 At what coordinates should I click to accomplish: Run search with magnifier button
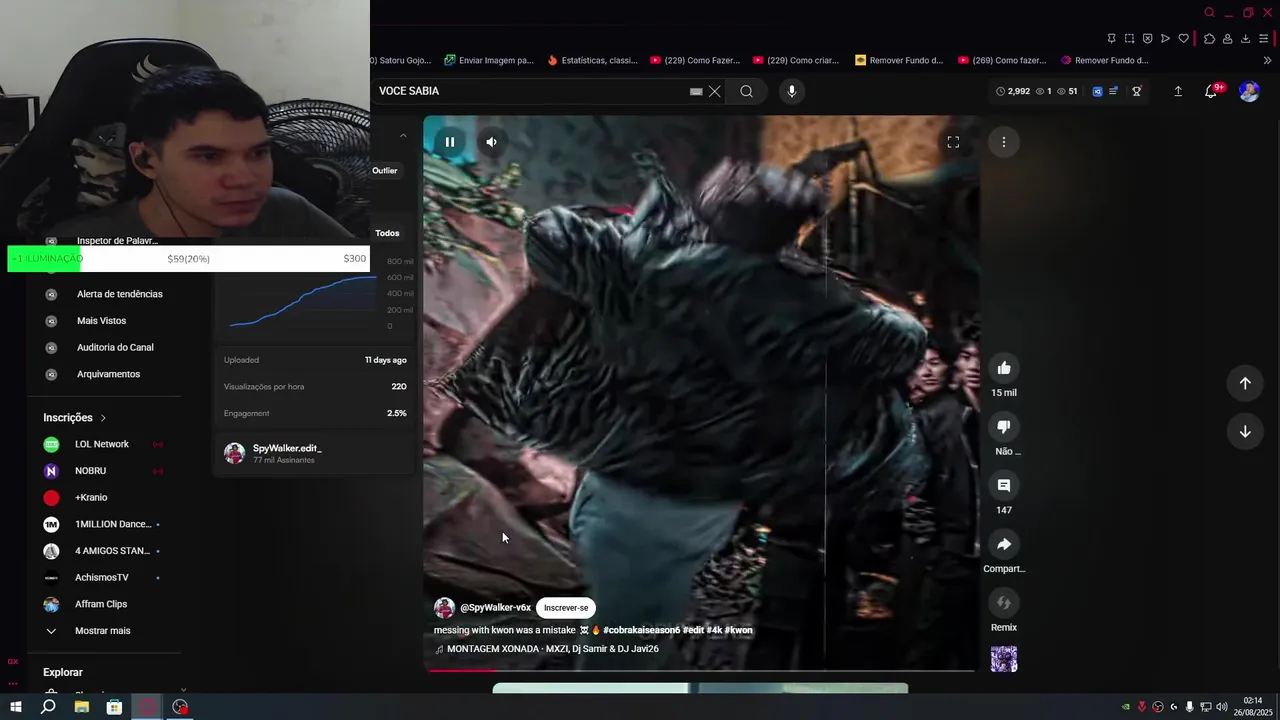click(746, 91)
